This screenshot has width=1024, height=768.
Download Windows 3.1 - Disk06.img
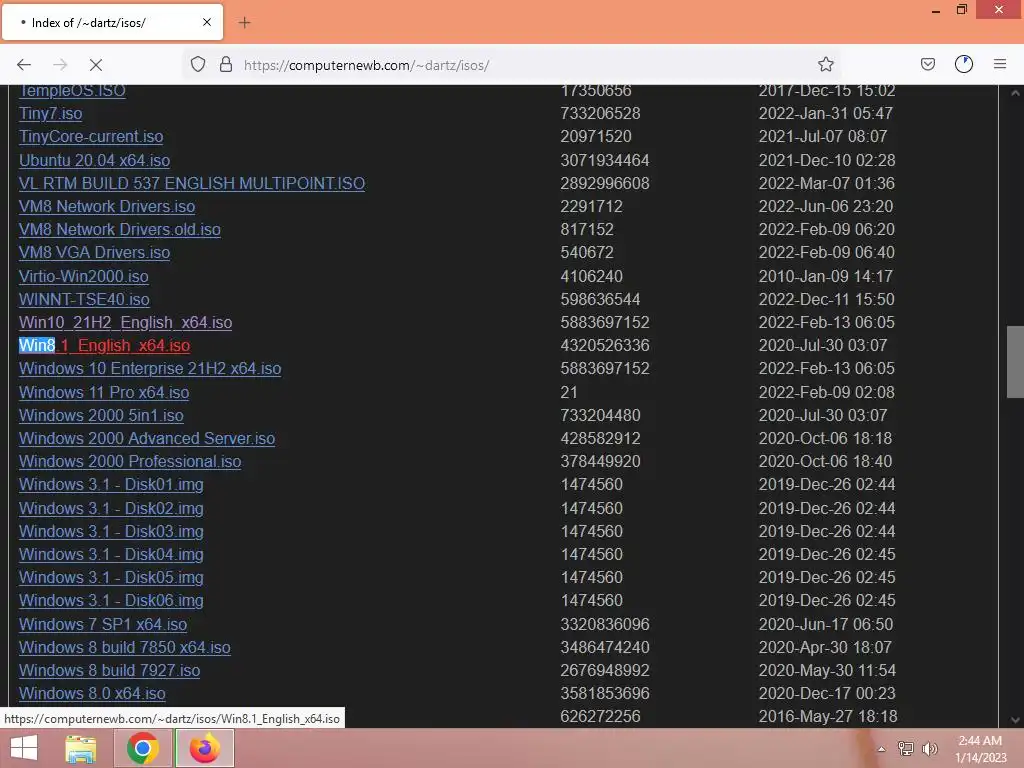(x=111, y=601)
